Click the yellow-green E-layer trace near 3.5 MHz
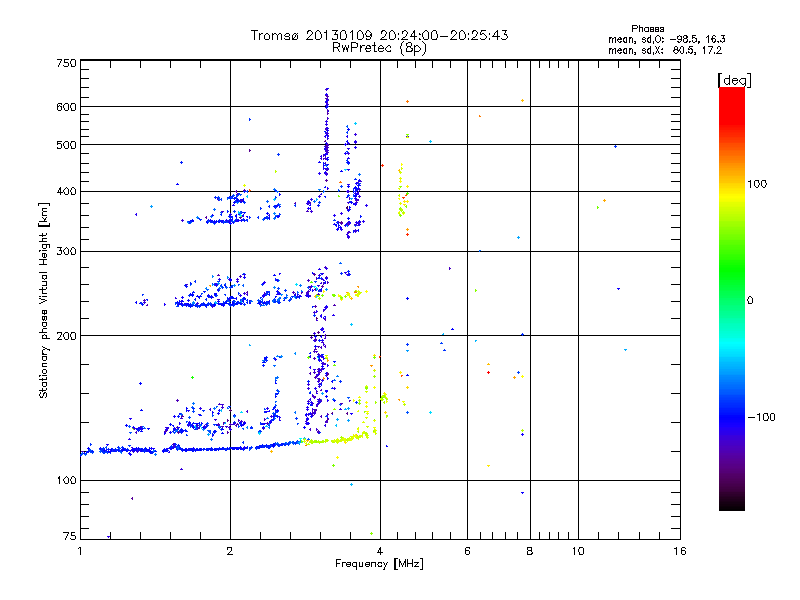This screenshot has height=600, width=800. pyautogui.click(x=339, y=439)
